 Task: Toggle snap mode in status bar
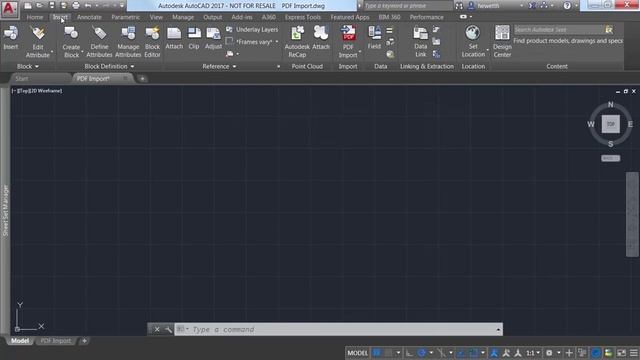click(x=389, y=353)
